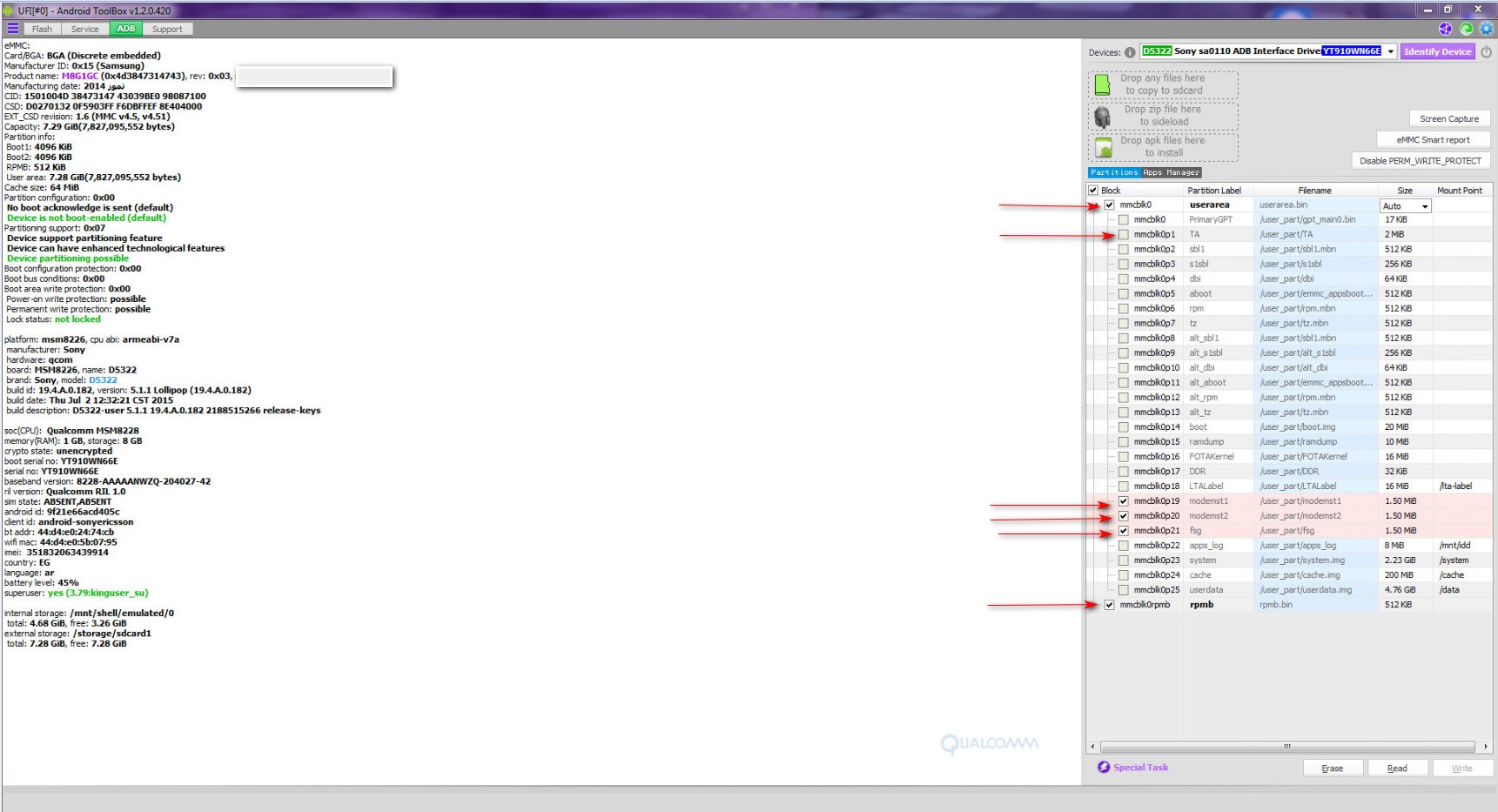Viewport: 1498px width, 812px height.
Task: Uncheck the mmcblk0 userarea checkbox
Action: click(1110, 205)
